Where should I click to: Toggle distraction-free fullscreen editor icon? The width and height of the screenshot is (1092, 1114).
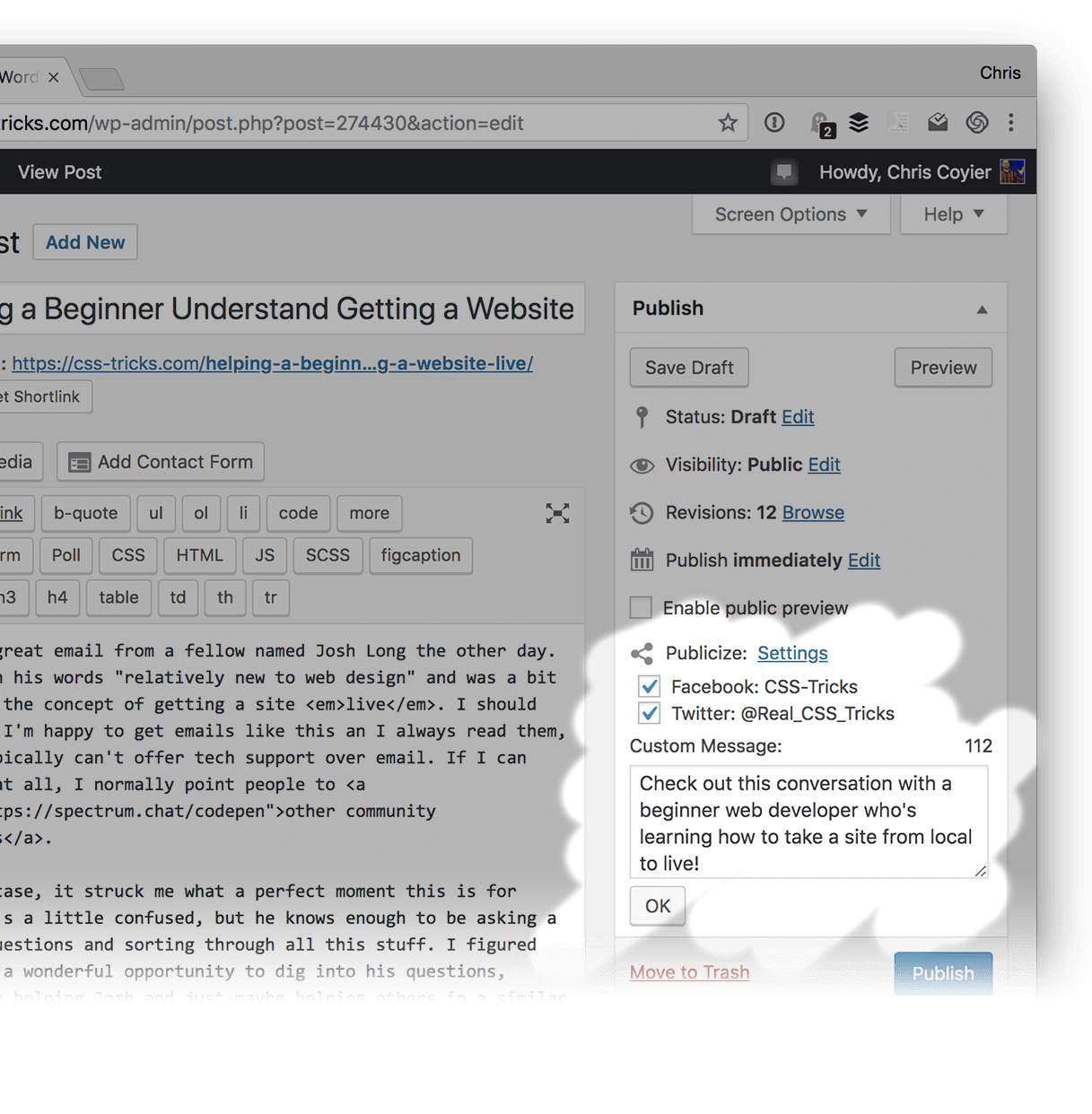point(557,513)
